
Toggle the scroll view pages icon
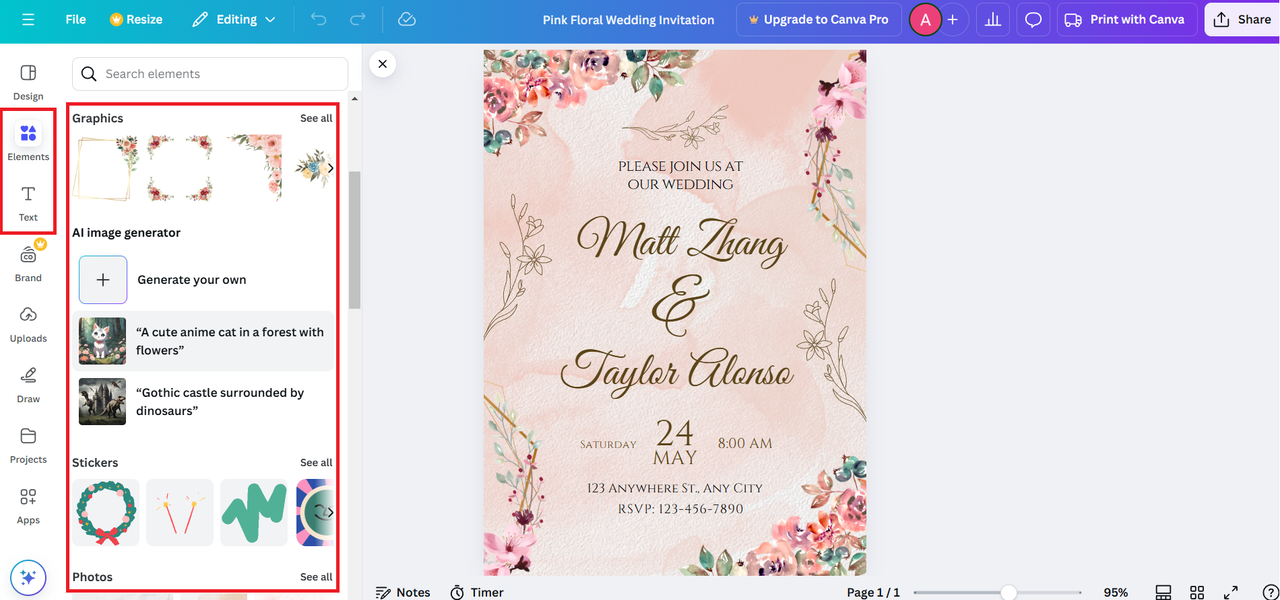(x=1163, y=592)
